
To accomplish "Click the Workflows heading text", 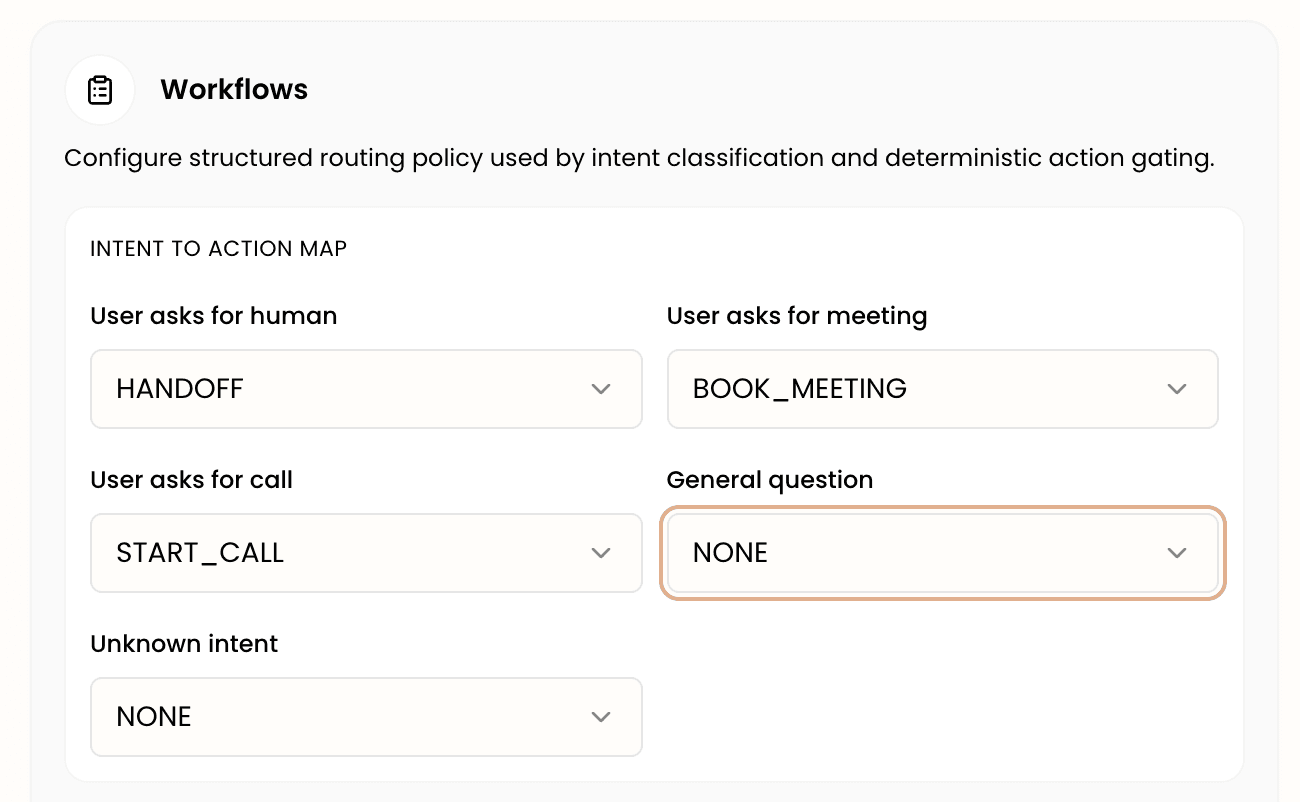I will tap(234, 90).
